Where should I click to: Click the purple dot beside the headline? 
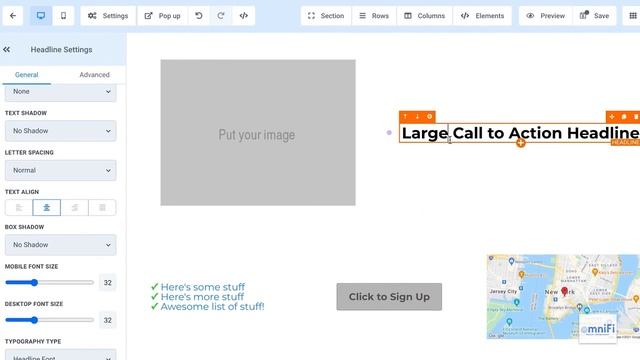coord(389,133)
